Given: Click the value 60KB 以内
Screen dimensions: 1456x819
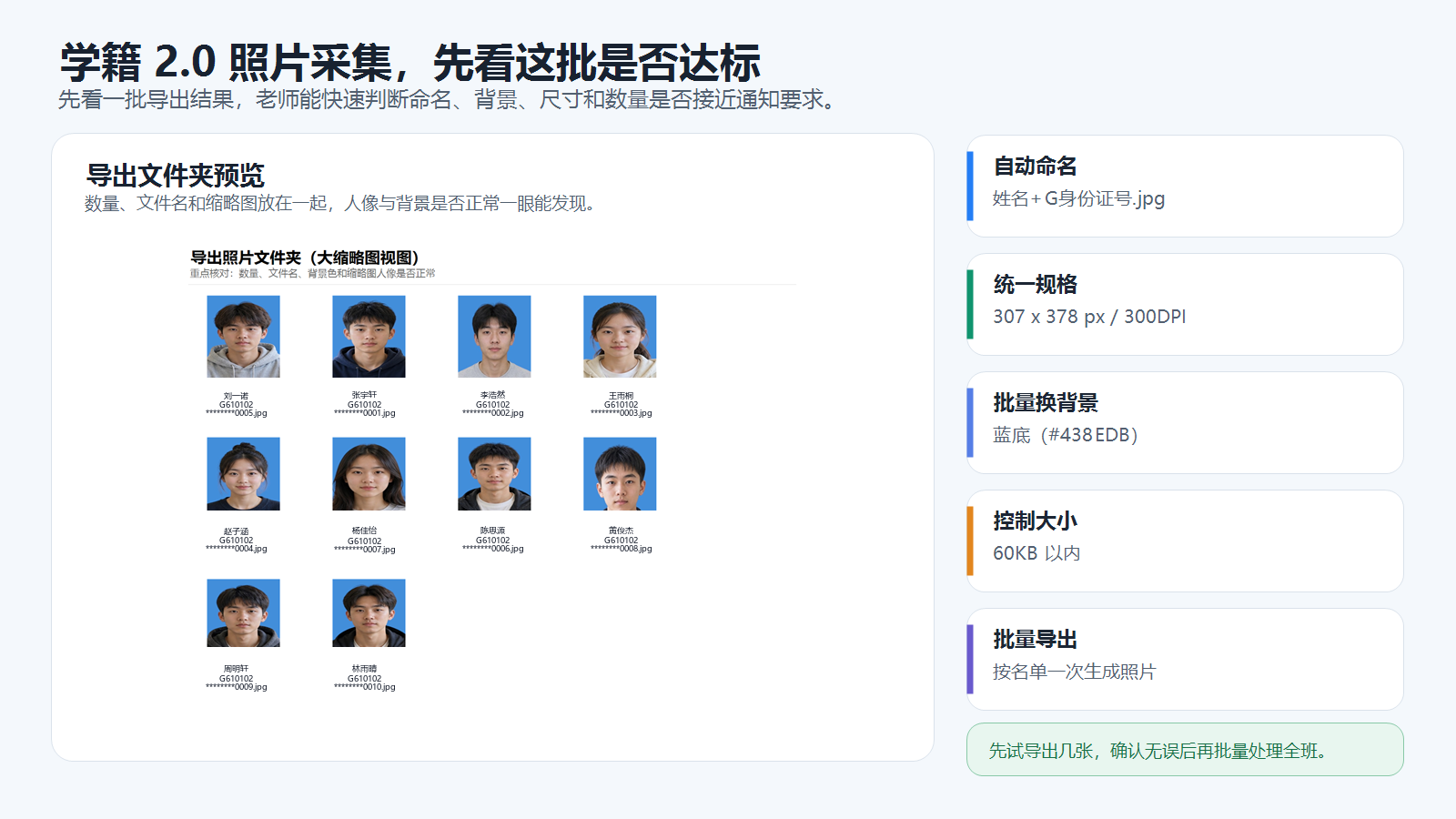Looking at the screenshot, I should click(1036, 553).
